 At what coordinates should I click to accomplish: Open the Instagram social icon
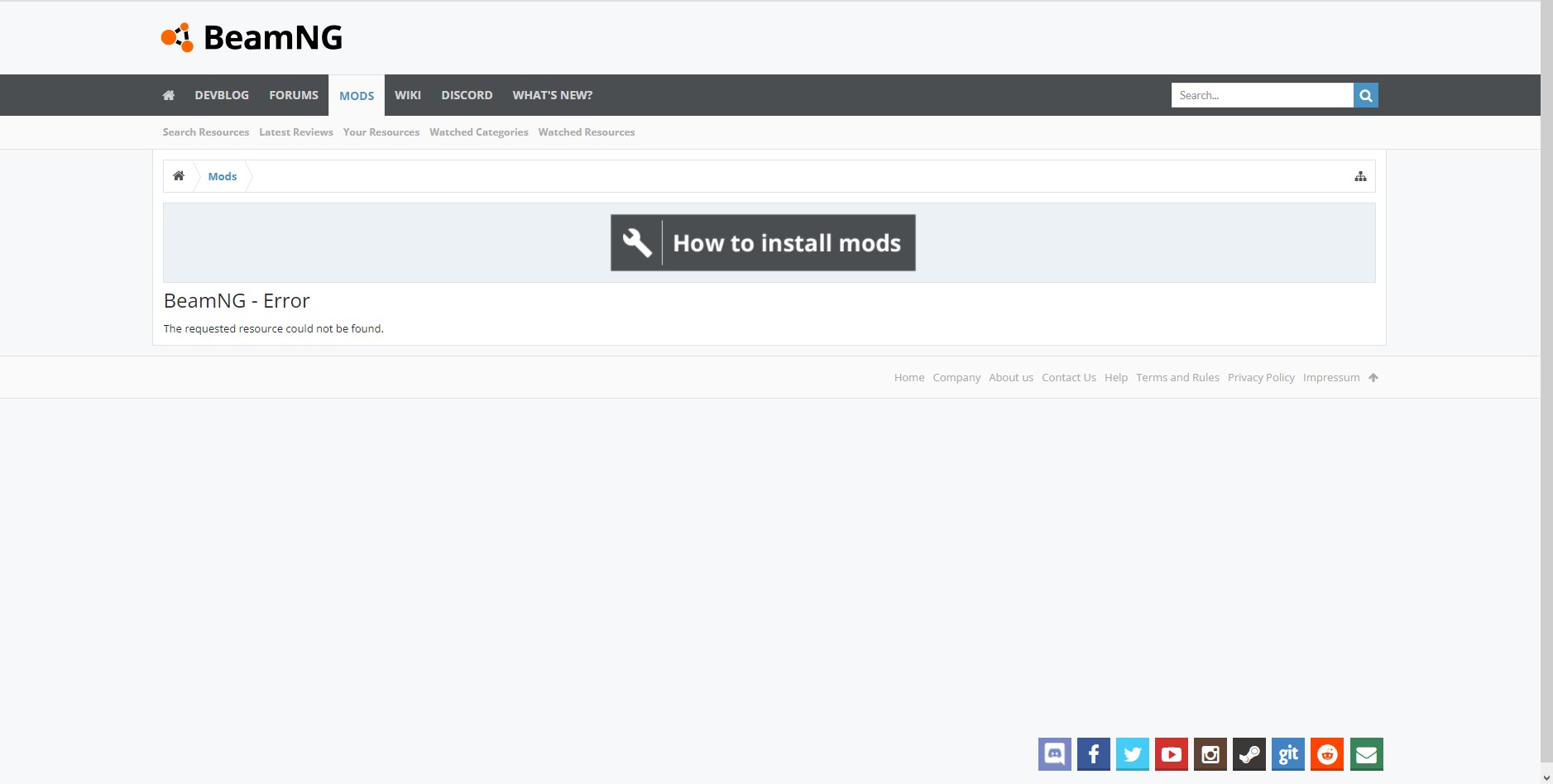click(1210, 754)
